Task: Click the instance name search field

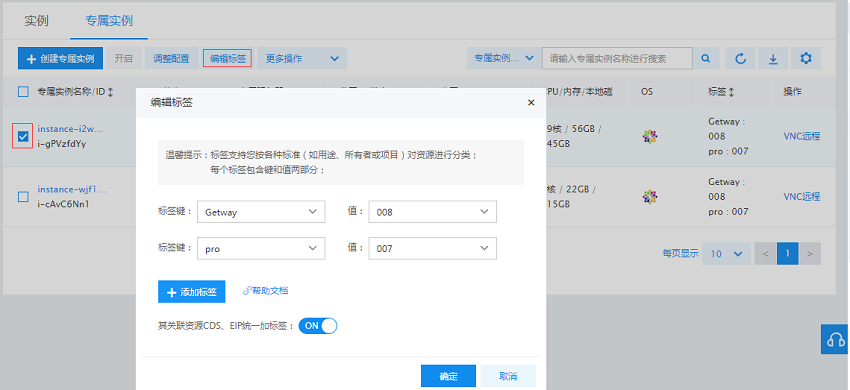Action: pos(617,58)
